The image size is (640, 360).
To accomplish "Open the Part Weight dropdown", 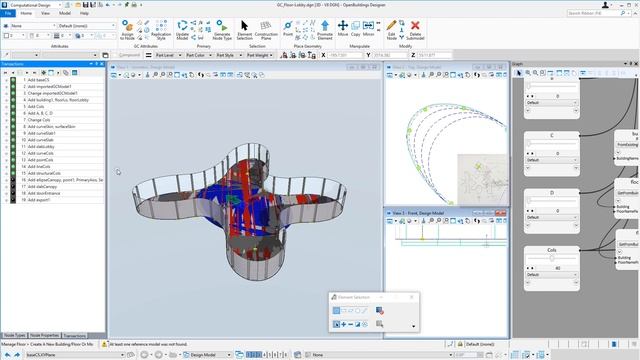I will point(259,55).
